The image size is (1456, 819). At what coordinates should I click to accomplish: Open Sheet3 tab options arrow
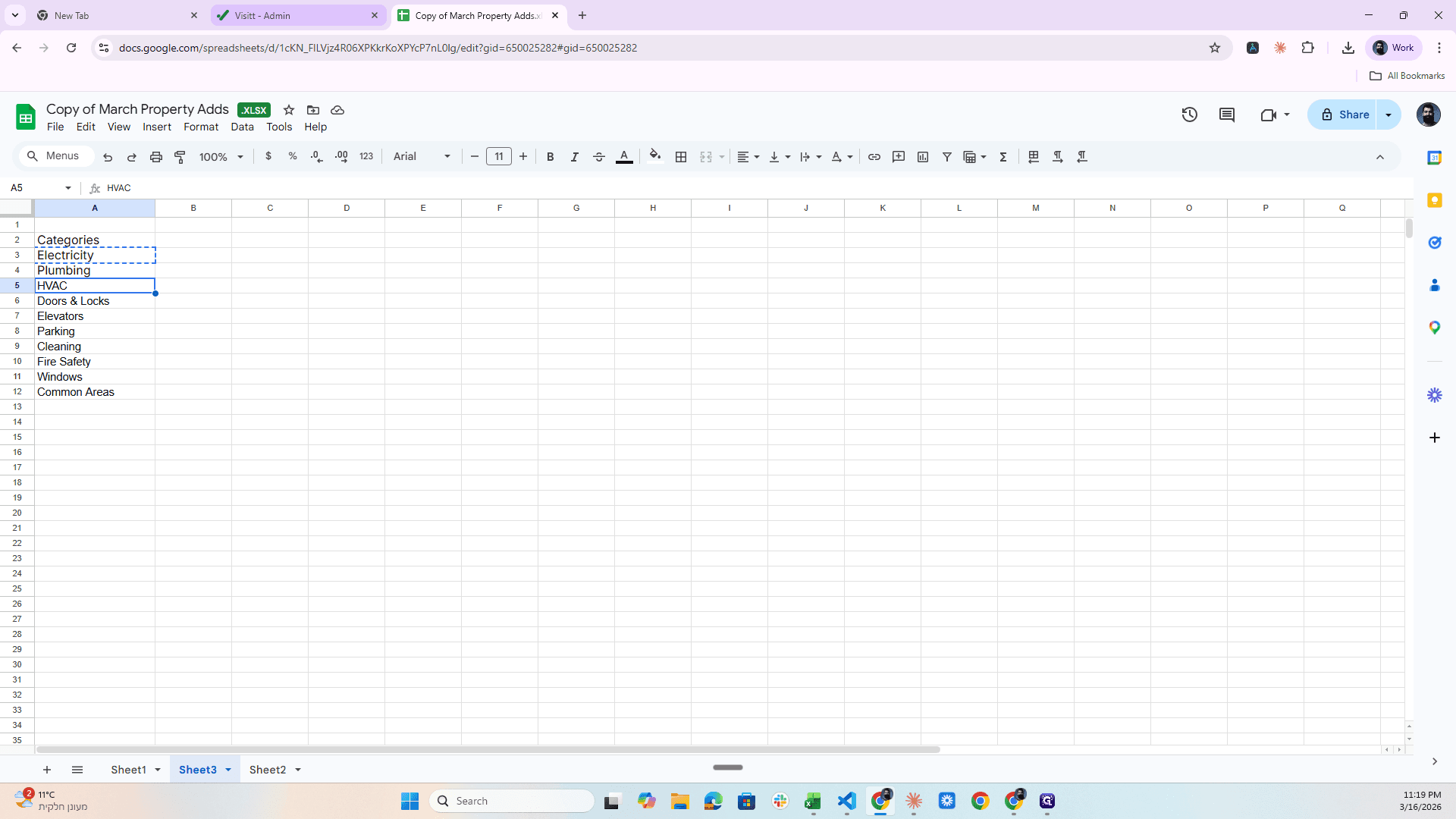coord(228,770)
